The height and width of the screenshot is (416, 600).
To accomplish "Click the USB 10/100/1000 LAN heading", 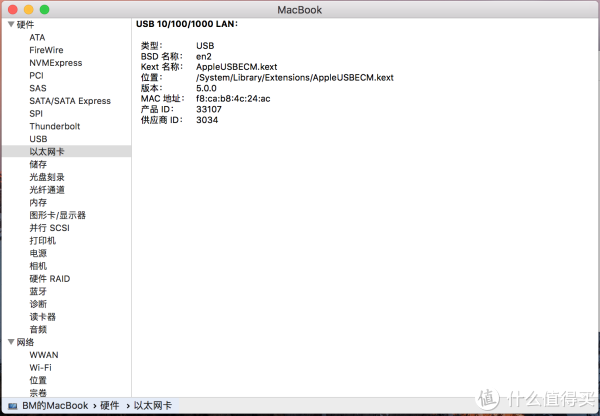I will (187, 24).
